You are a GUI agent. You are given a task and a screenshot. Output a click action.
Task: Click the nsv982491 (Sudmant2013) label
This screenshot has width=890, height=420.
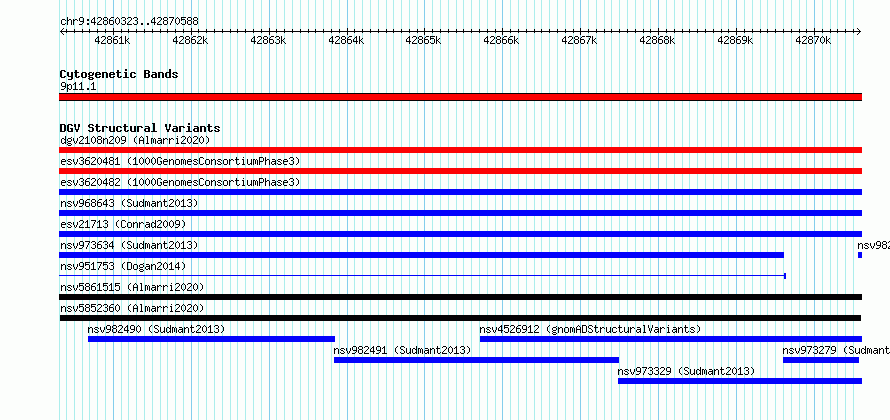point(402,350)
